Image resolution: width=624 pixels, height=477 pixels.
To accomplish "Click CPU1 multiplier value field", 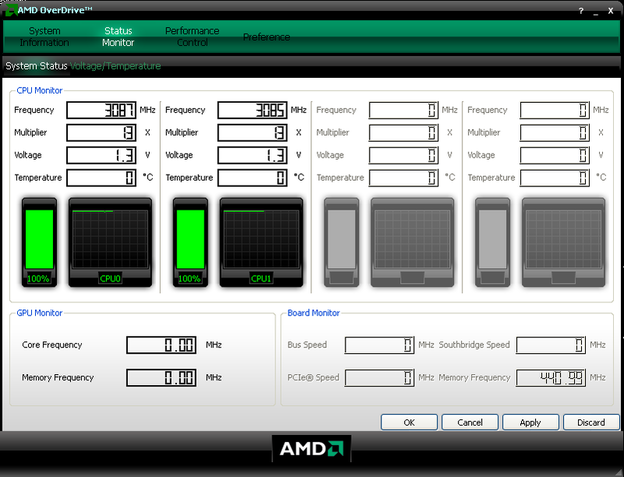I will pos(252,133).
